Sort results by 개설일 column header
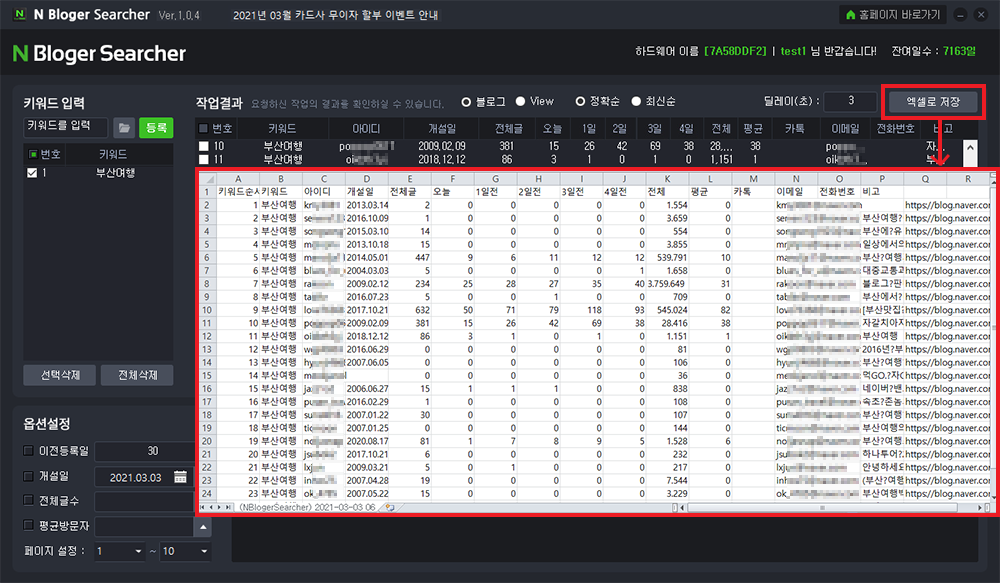Viewport: 1000px width, 583px height. tap(442, 129)
